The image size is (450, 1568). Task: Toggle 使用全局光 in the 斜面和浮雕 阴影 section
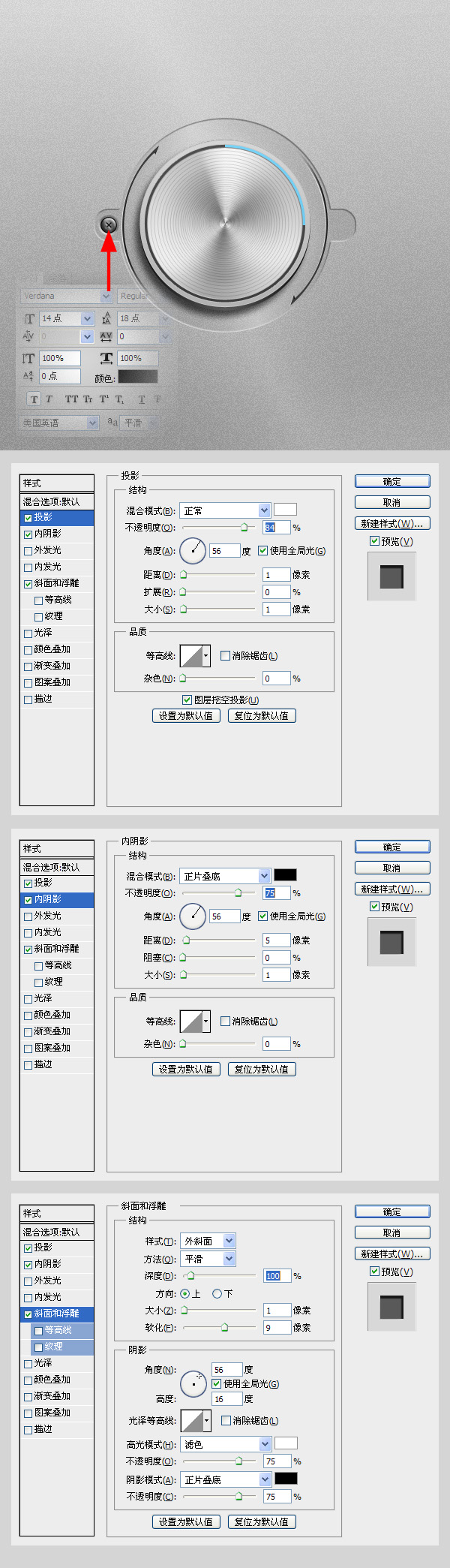(x=217, y=1383)
